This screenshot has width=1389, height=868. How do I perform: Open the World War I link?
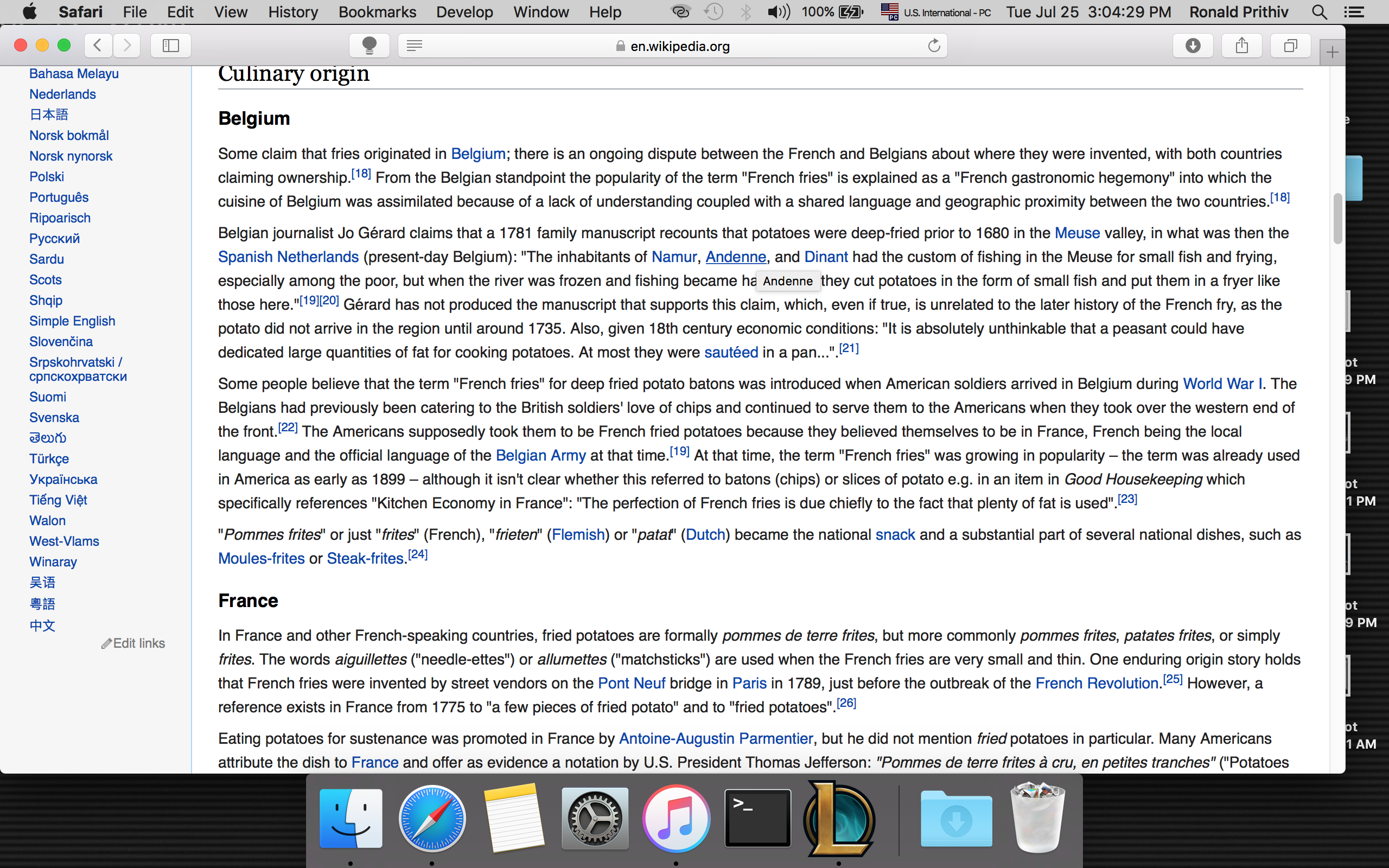pos(1222,384)
